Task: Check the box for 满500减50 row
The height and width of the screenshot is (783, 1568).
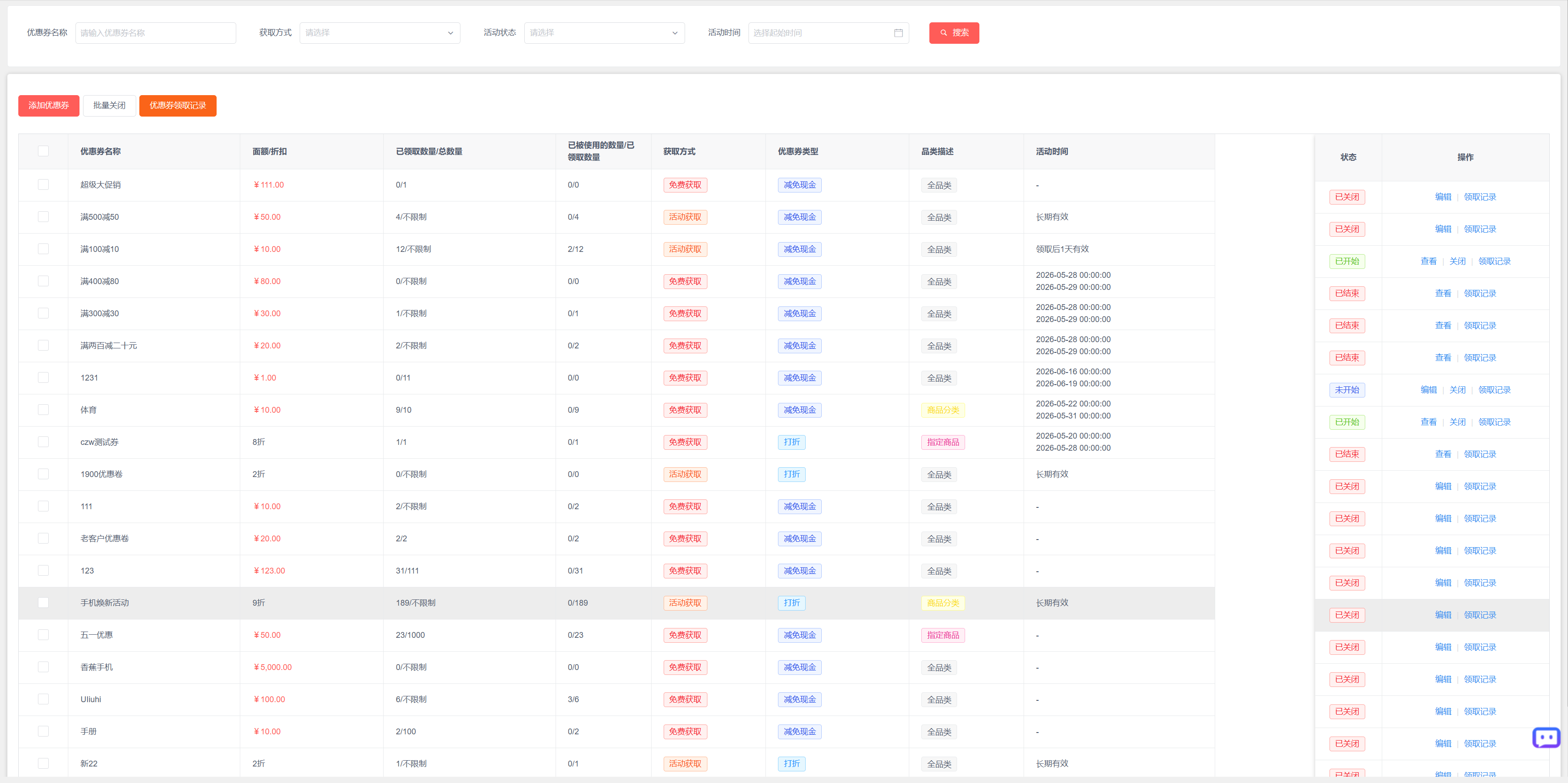Action: coord(43,217)
